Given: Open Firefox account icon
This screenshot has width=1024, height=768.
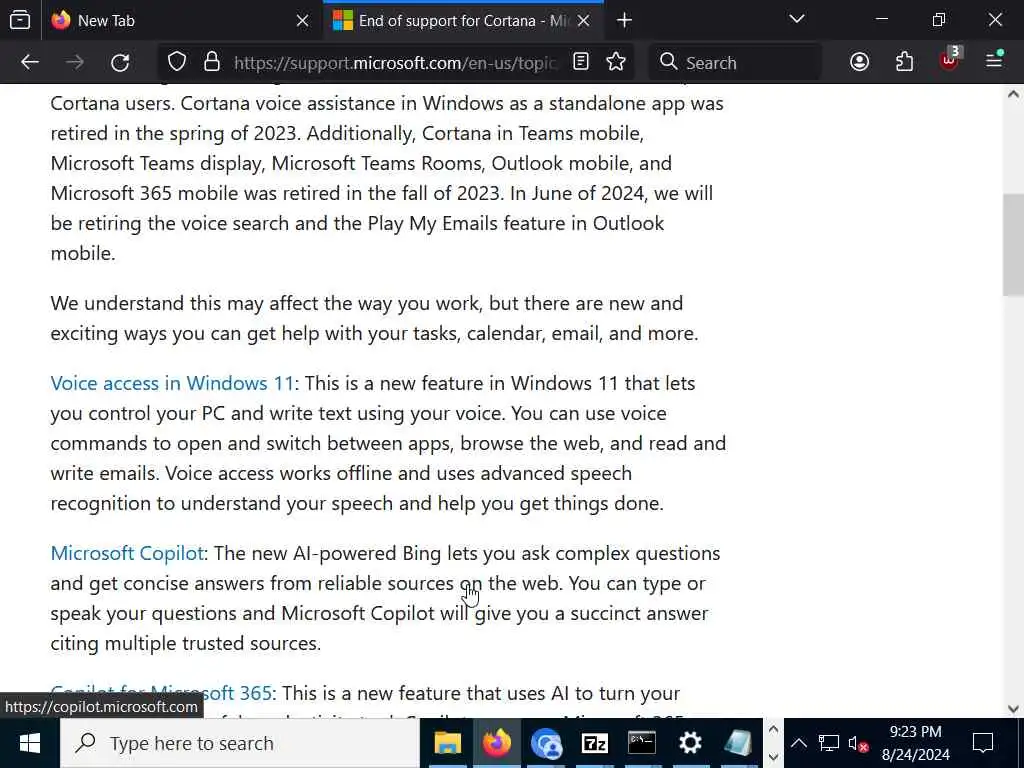Looking at the screenshot, I should pyautogui.click(x=859, y=62).
